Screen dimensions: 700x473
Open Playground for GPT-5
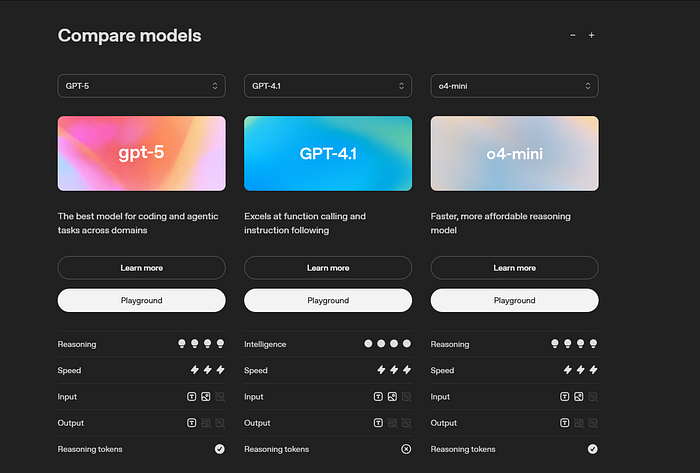[x=142, y=300]
